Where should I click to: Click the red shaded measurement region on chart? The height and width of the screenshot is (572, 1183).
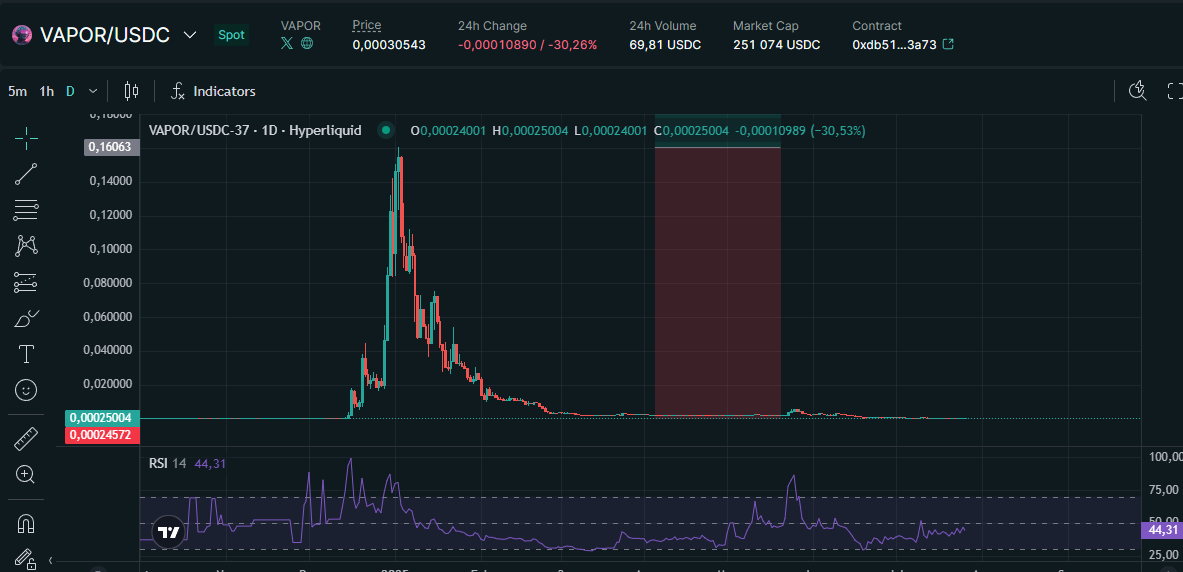pyautogui.click(x=717, y=281)
